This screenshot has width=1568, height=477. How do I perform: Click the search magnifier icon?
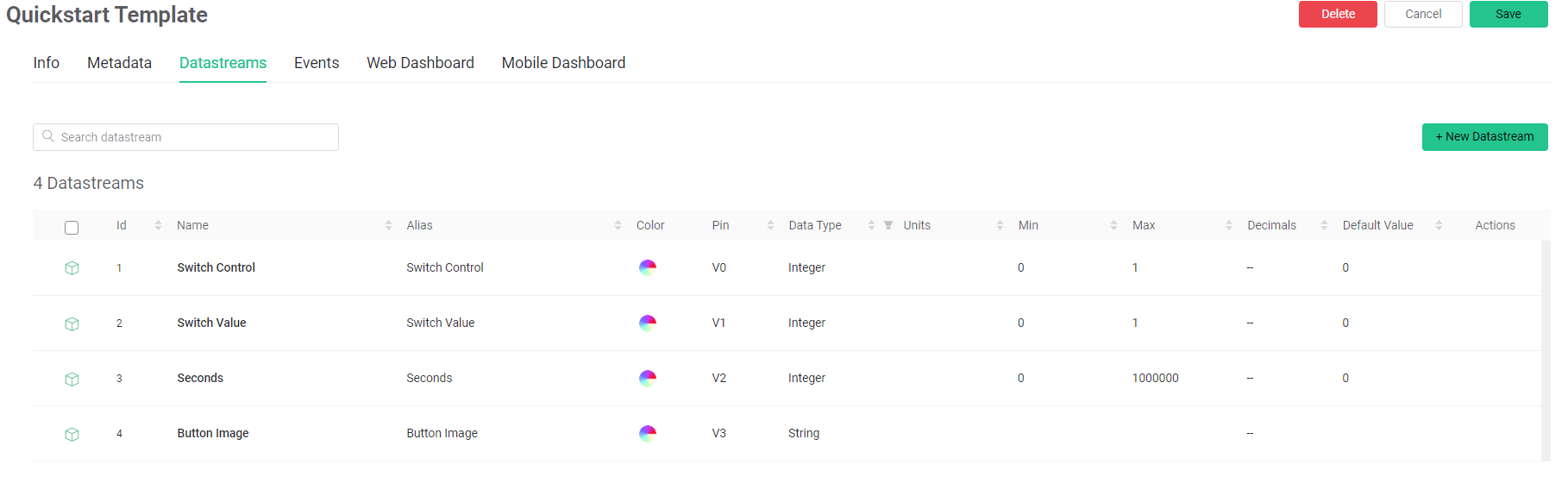(48, 136)
